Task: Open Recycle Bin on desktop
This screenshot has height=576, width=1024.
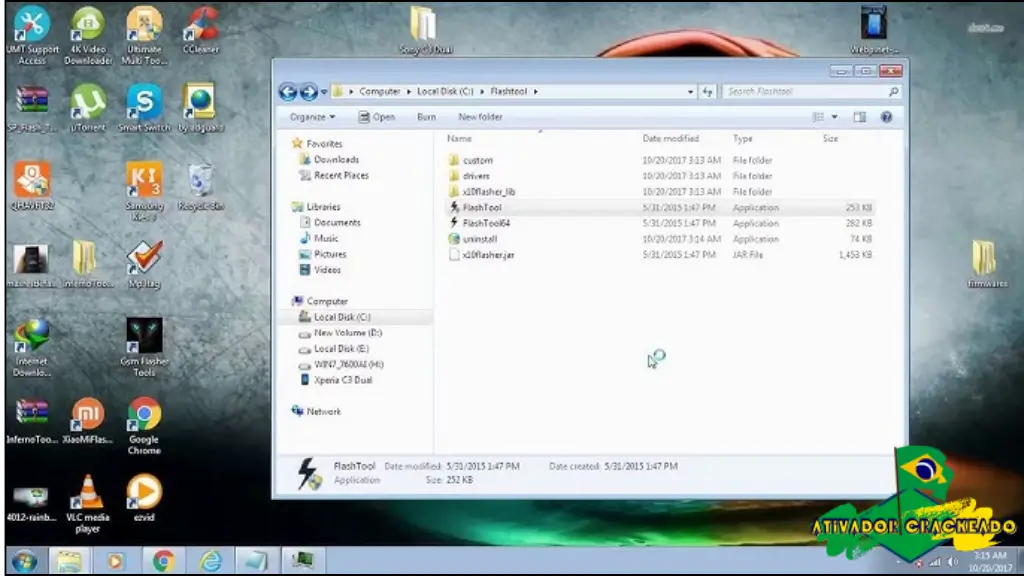Action: coord(200,187)
